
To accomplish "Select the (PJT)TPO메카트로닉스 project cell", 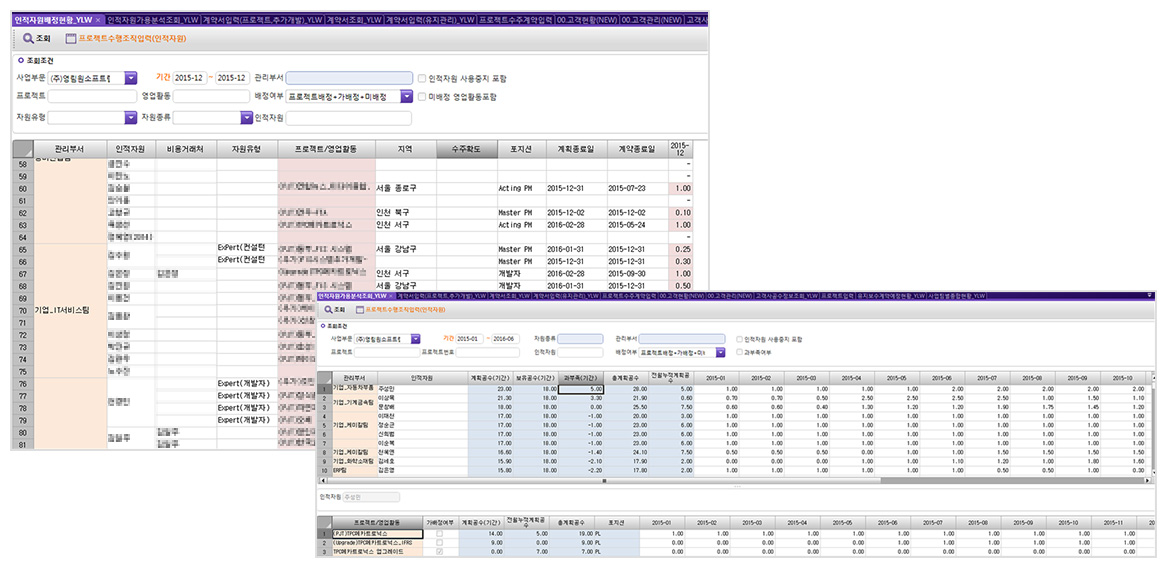I will pos(378,534).
